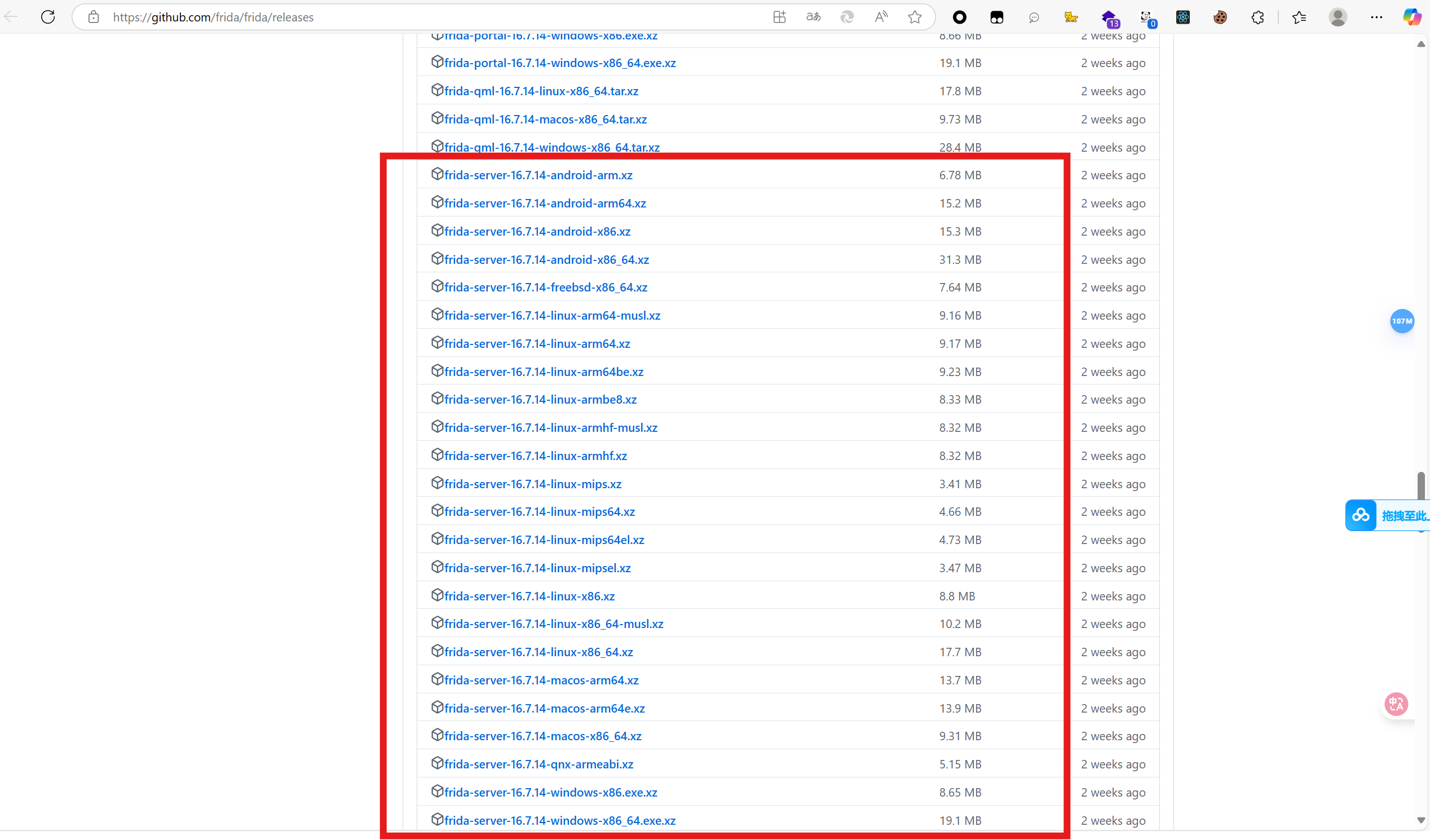Download frida-server-16.7.14-android-arm.xz
This screenshot has height=840, width=1430.
539,175
